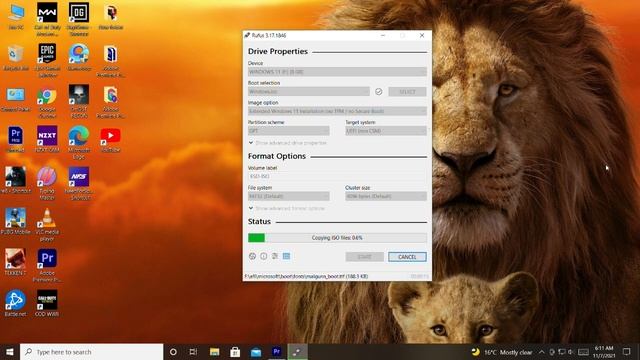The width and height of the screenshot is (640, 360).
Task: Open Battle.net desktop shortcut
Action: pos(16,303)
